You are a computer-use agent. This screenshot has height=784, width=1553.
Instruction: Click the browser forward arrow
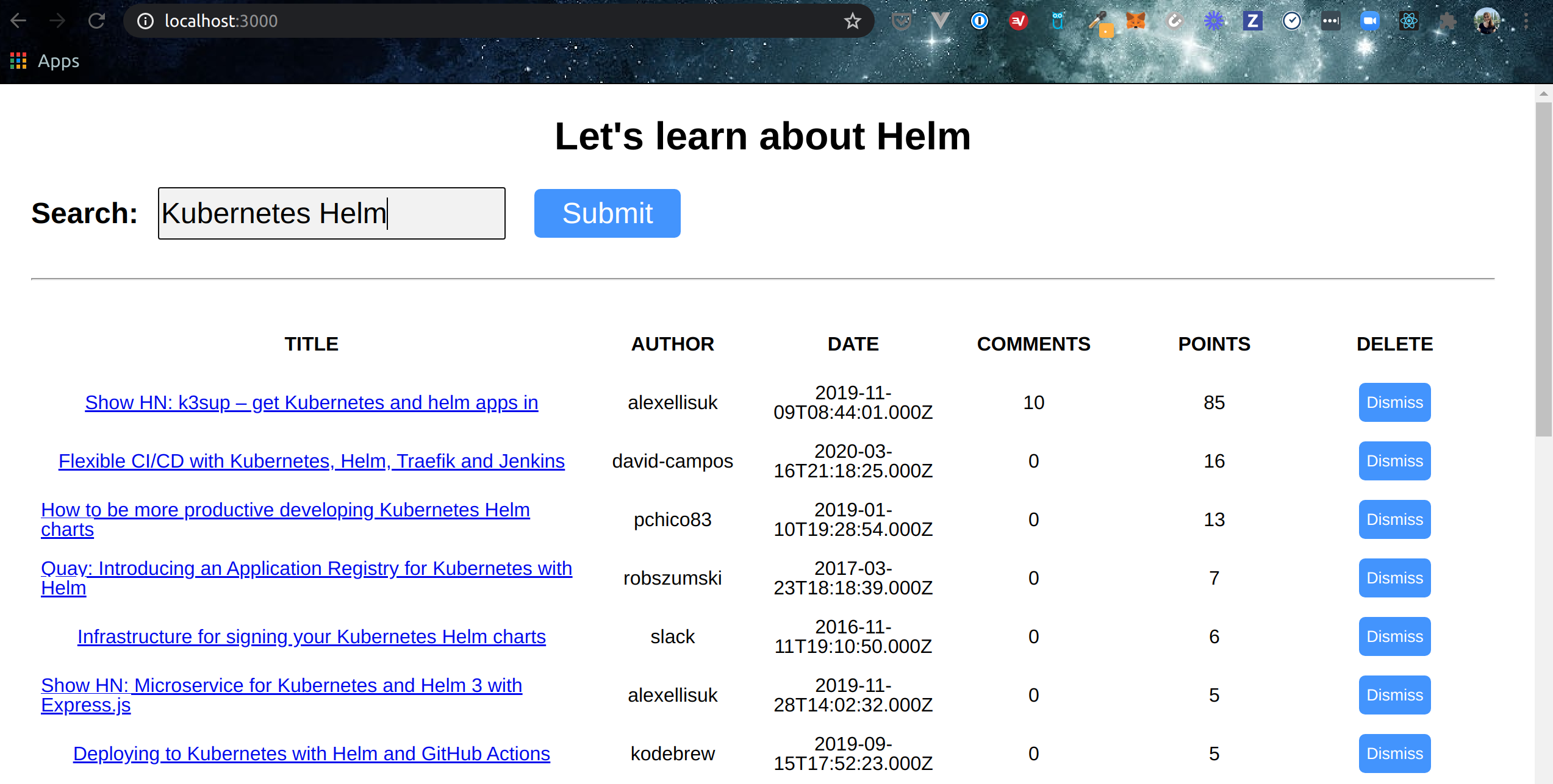point(57,21)
